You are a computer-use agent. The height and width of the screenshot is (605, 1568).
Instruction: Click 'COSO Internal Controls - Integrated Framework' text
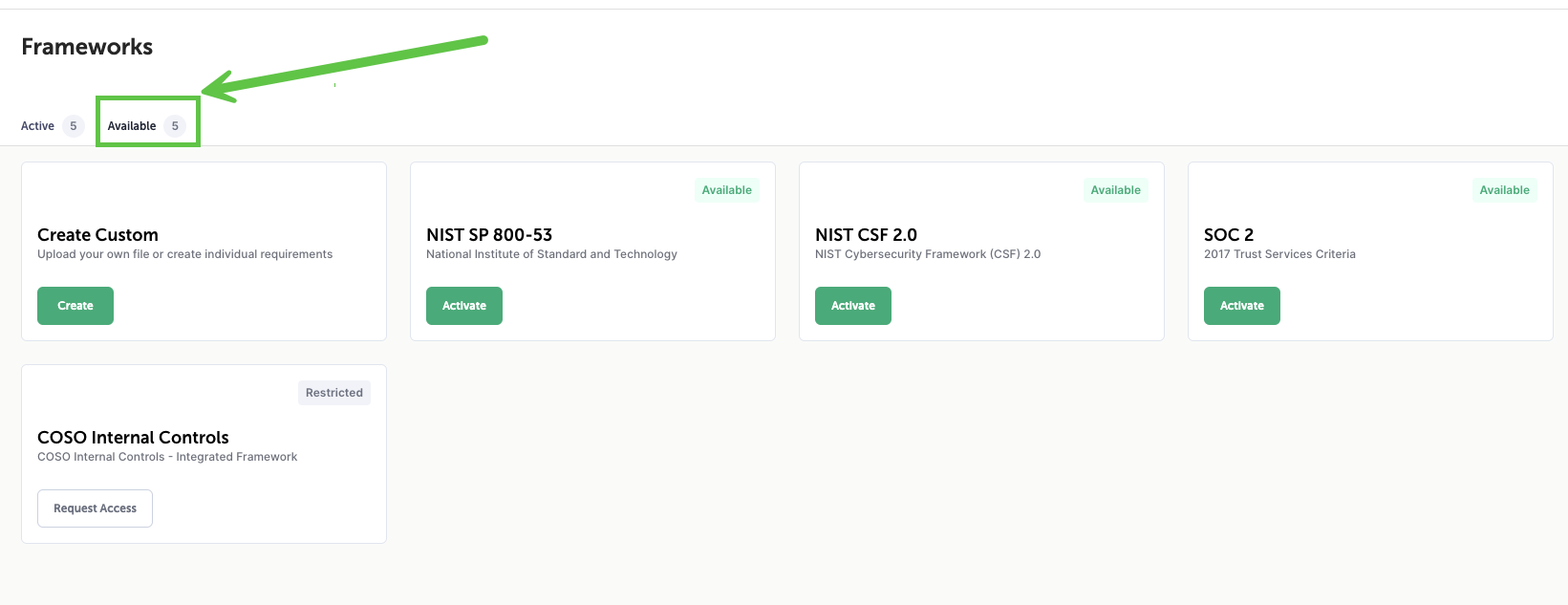[167, 457]
